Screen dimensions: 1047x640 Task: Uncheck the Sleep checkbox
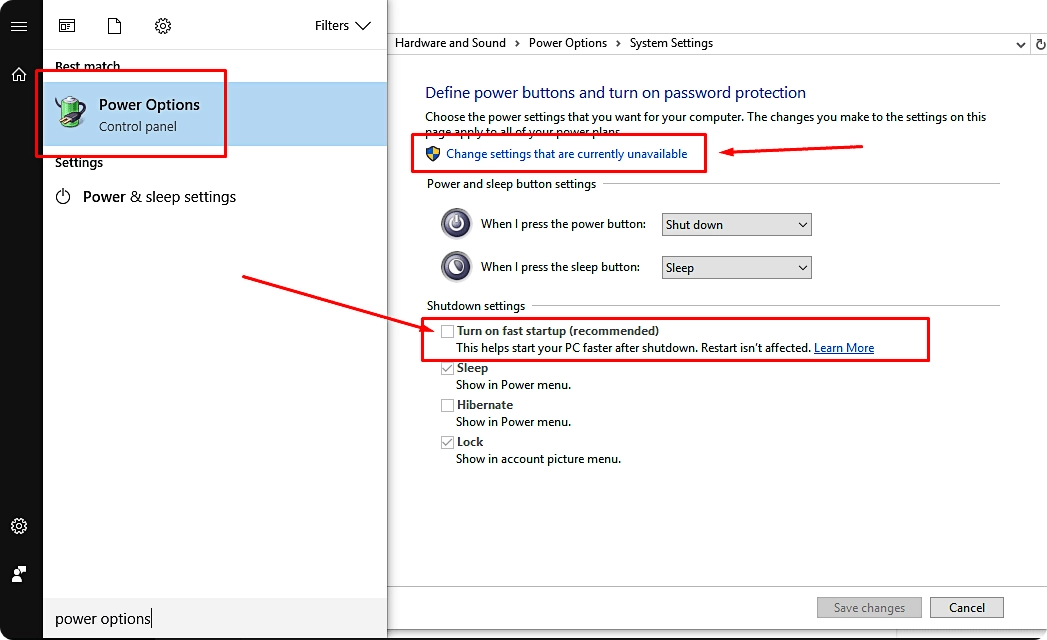click(x=446, y=368)
